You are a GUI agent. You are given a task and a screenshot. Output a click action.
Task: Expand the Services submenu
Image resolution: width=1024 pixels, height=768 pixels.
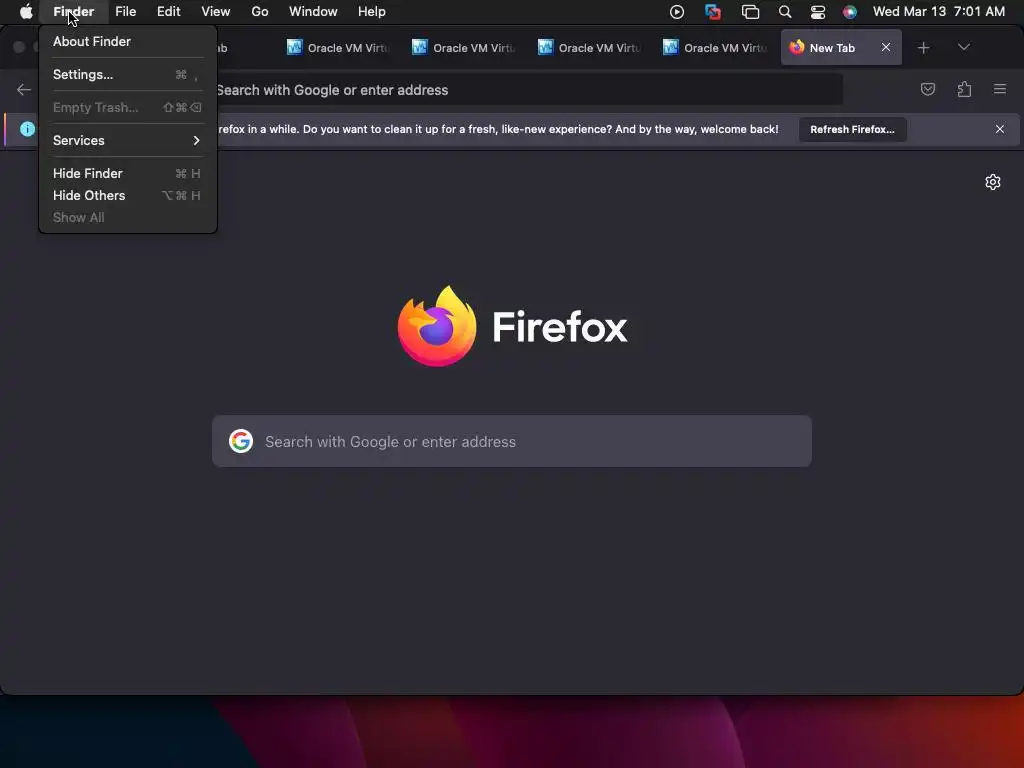point(127,140)
